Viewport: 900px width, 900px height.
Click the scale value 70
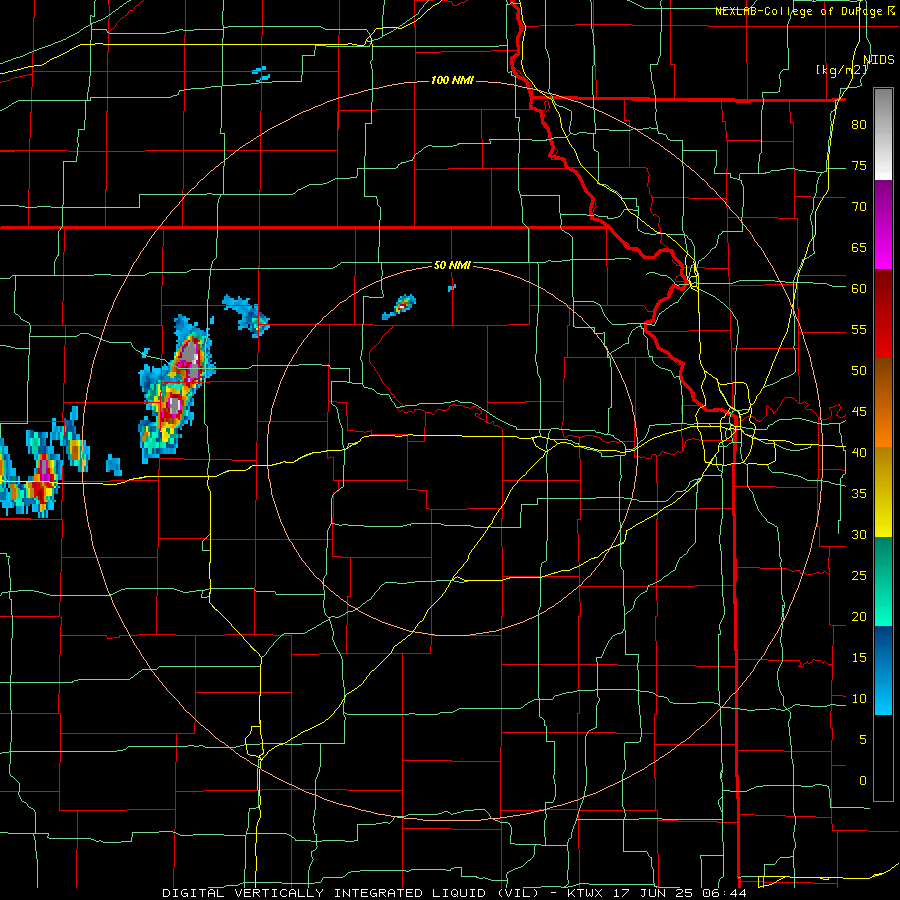point(859,207)
